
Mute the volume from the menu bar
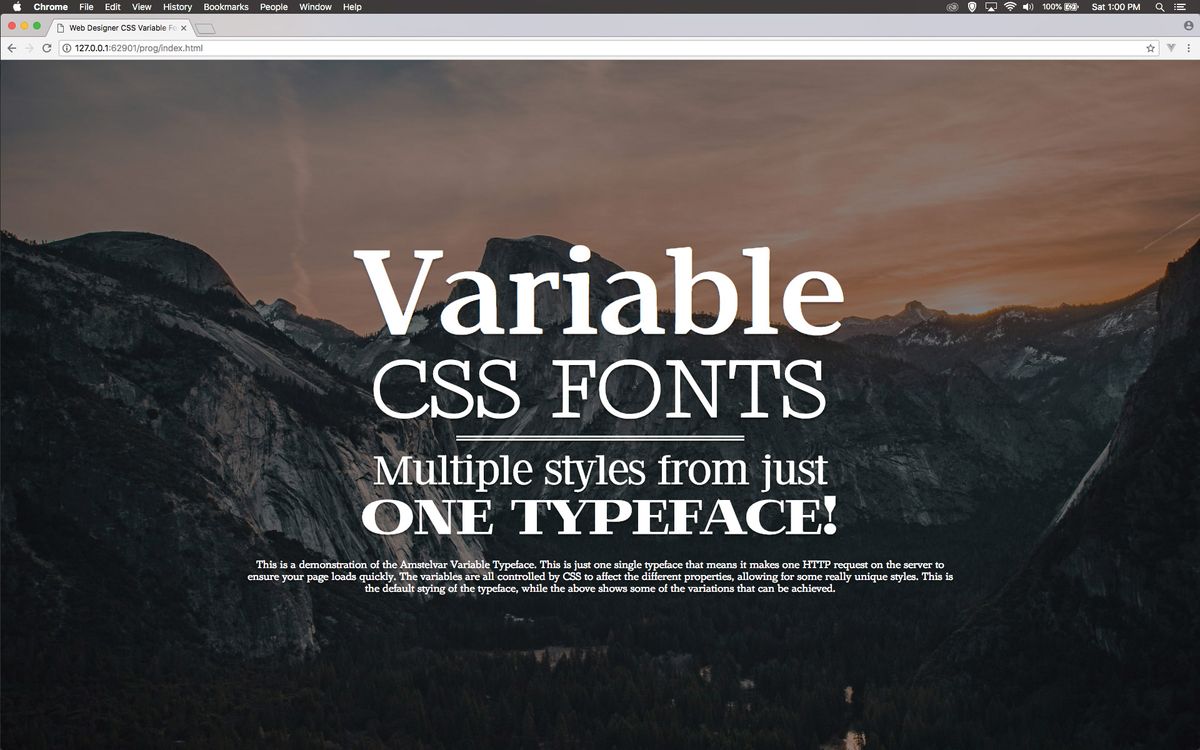pyautogui.click(x=1028, y=7)
